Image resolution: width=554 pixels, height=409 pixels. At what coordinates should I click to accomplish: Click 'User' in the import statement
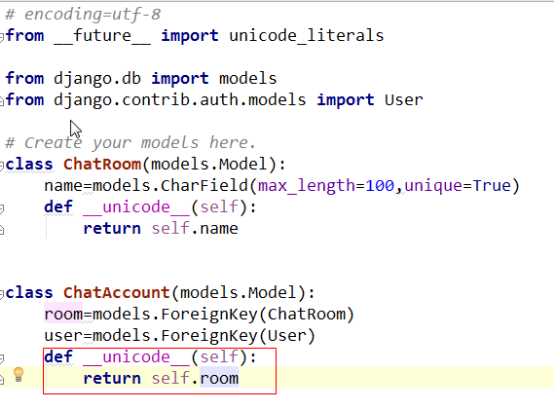click(x=403, y=100)
